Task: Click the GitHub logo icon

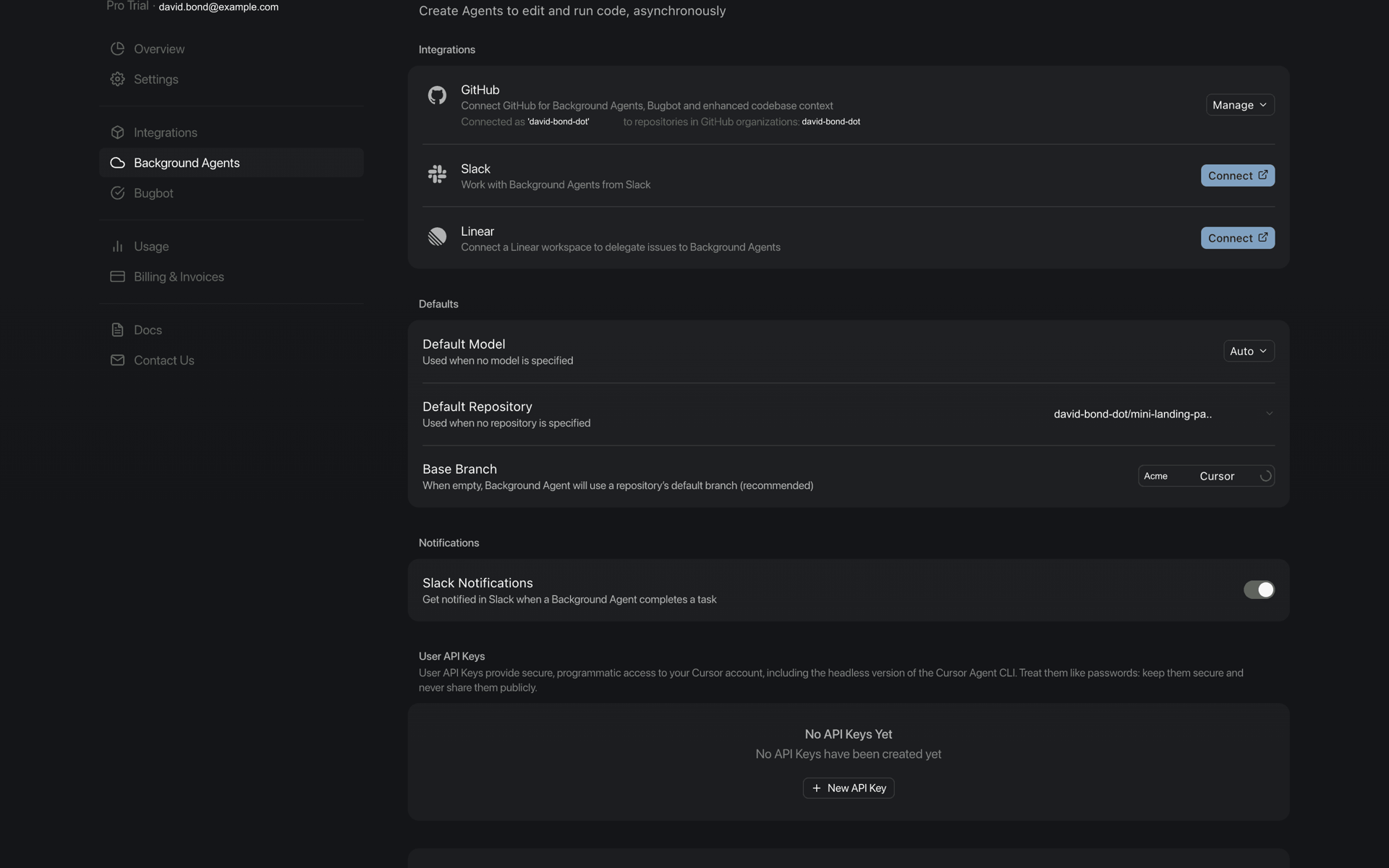Action: tap(437, 95)
